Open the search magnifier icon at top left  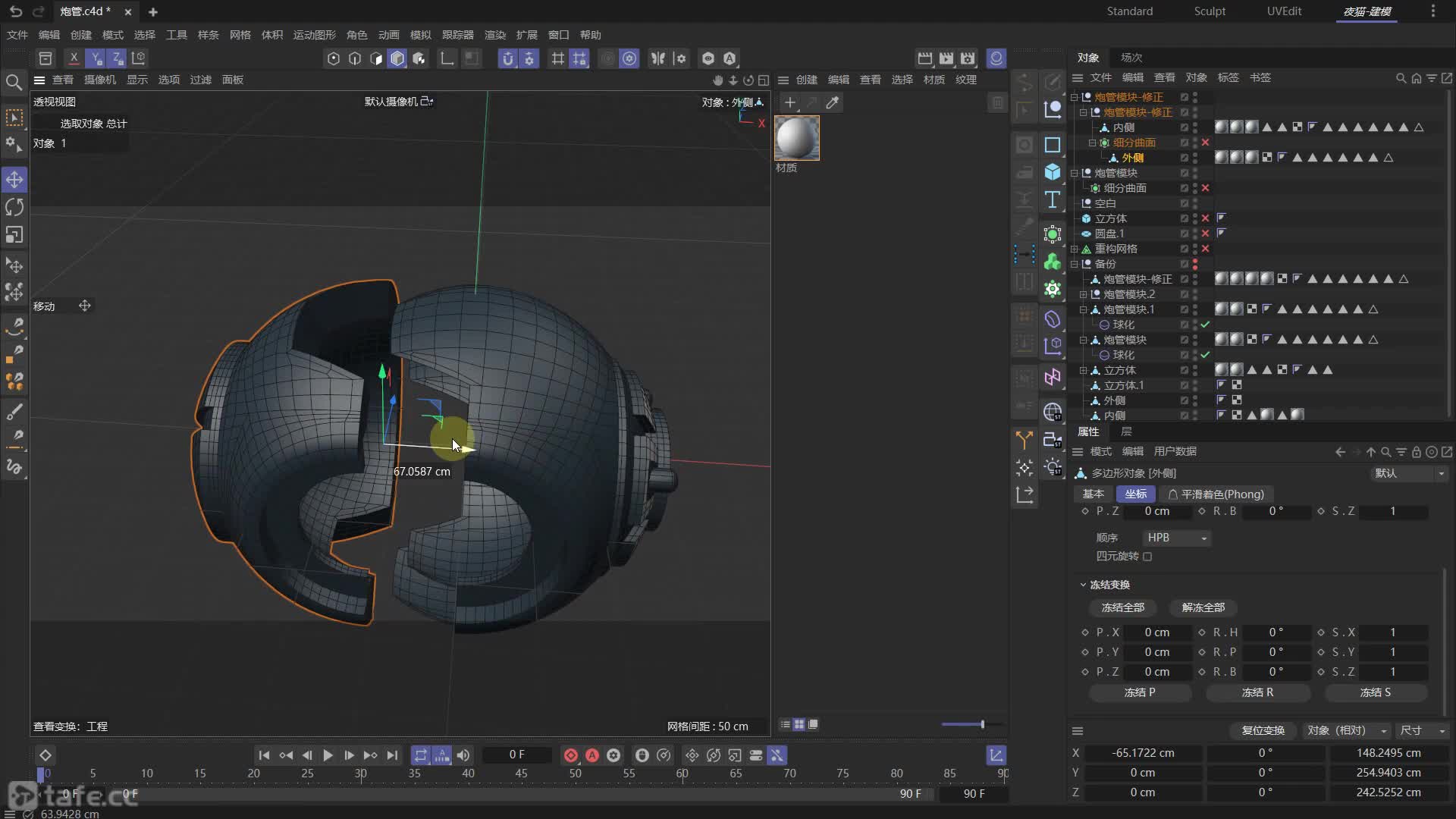(x=14, y=82)
